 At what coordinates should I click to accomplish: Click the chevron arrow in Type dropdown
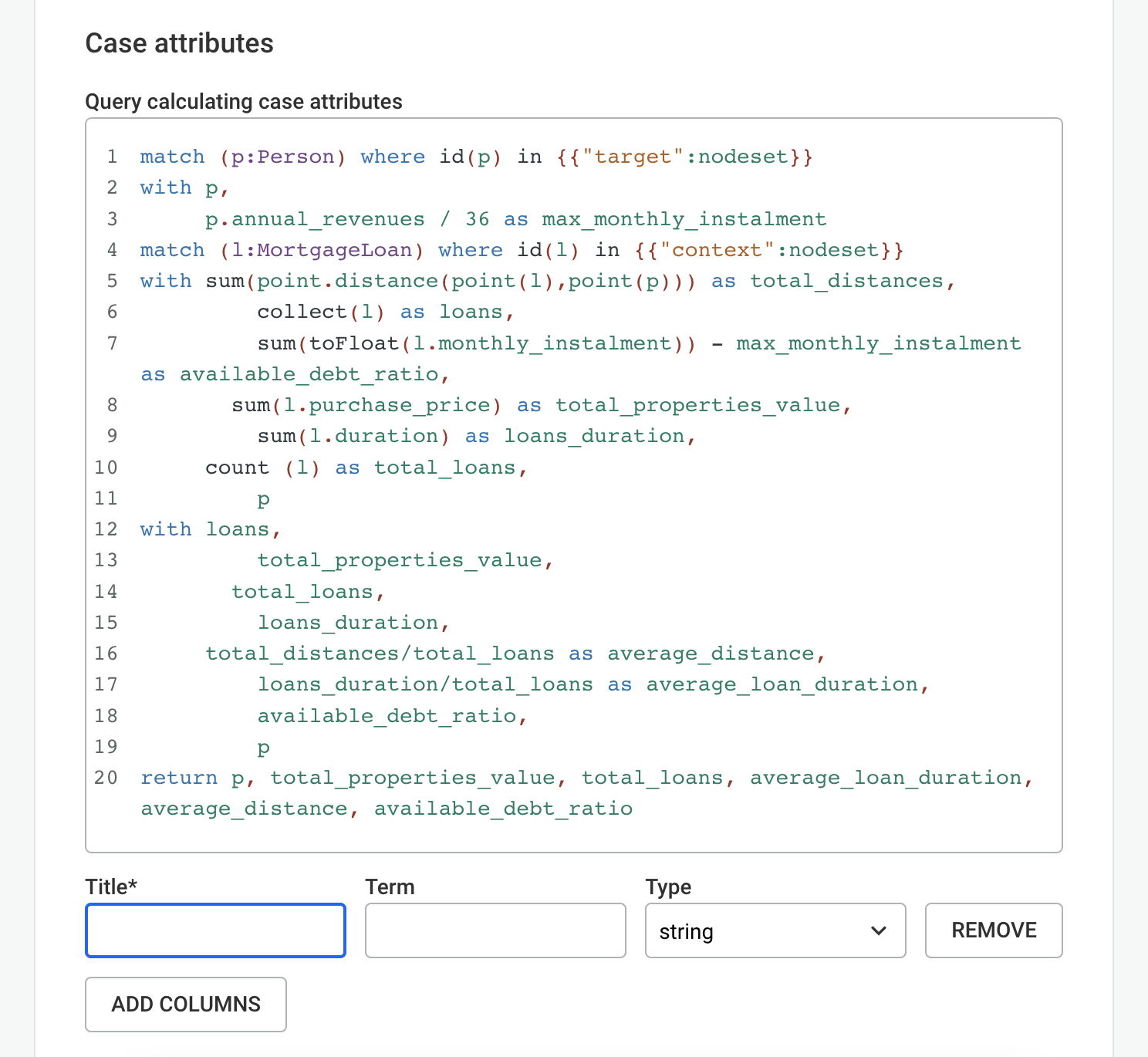click(x=878, y=930)
